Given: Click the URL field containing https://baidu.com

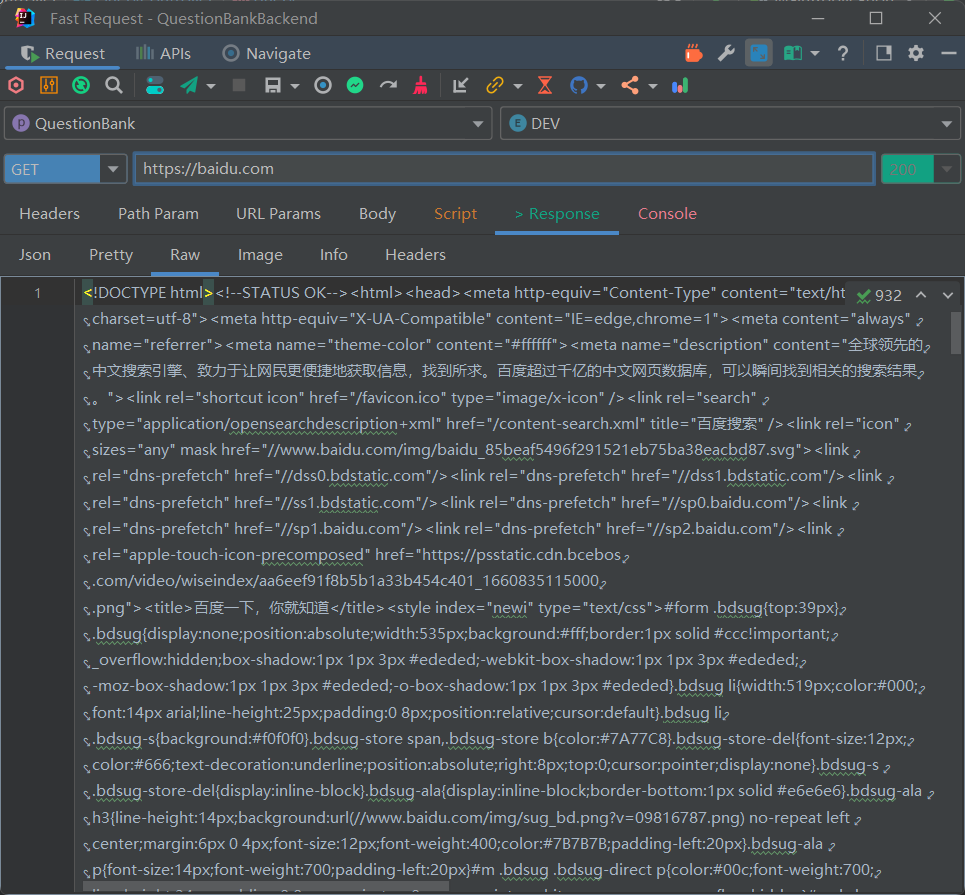Looking at the screenshot, I should [x=505, y=169].
